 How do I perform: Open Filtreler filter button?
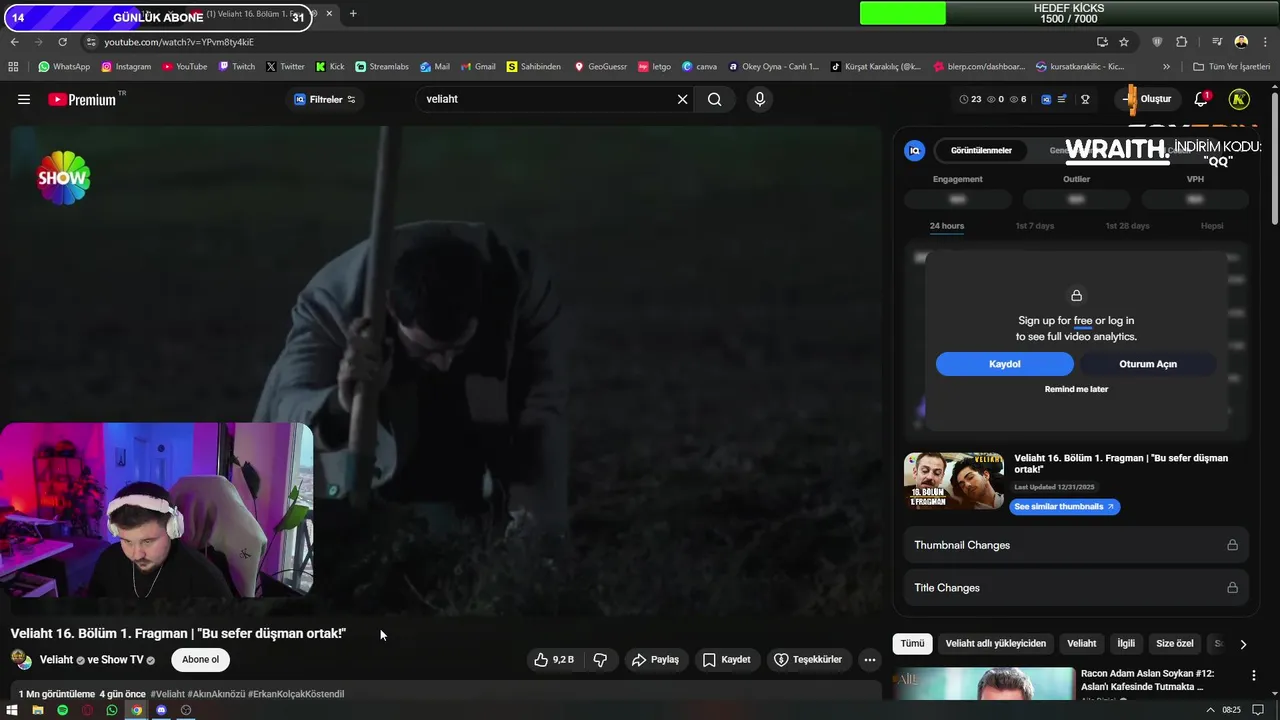[x=324, y=99]
